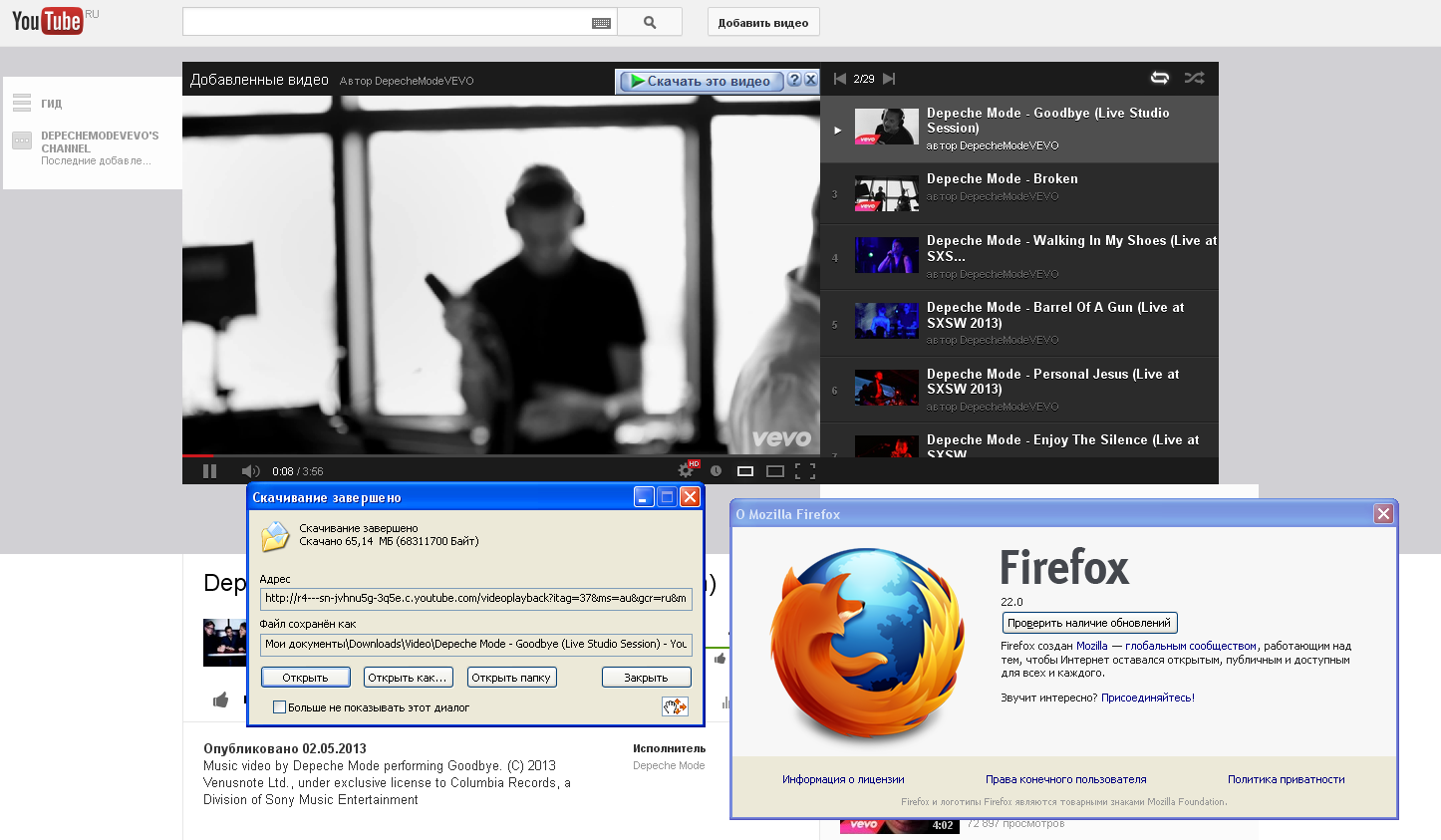Skip to next playlist video

click(x=889, y=79)
